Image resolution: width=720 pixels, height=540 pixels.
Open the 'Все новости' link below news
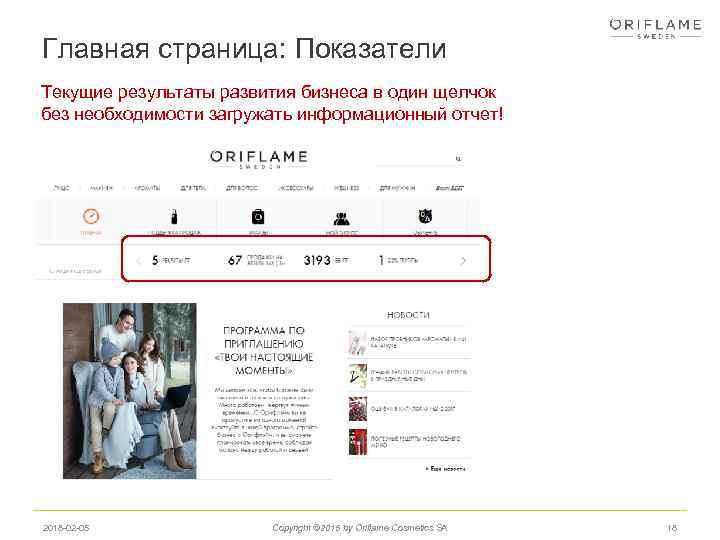[x=445, y=469]
